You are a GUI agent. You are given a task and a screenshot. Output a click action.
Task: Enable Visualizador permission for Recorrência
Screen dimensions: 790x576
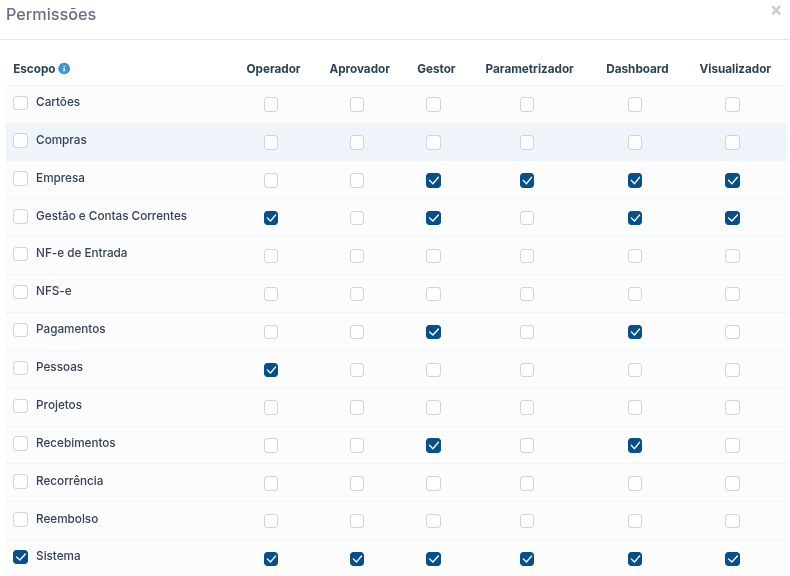[x=733, y=483]
